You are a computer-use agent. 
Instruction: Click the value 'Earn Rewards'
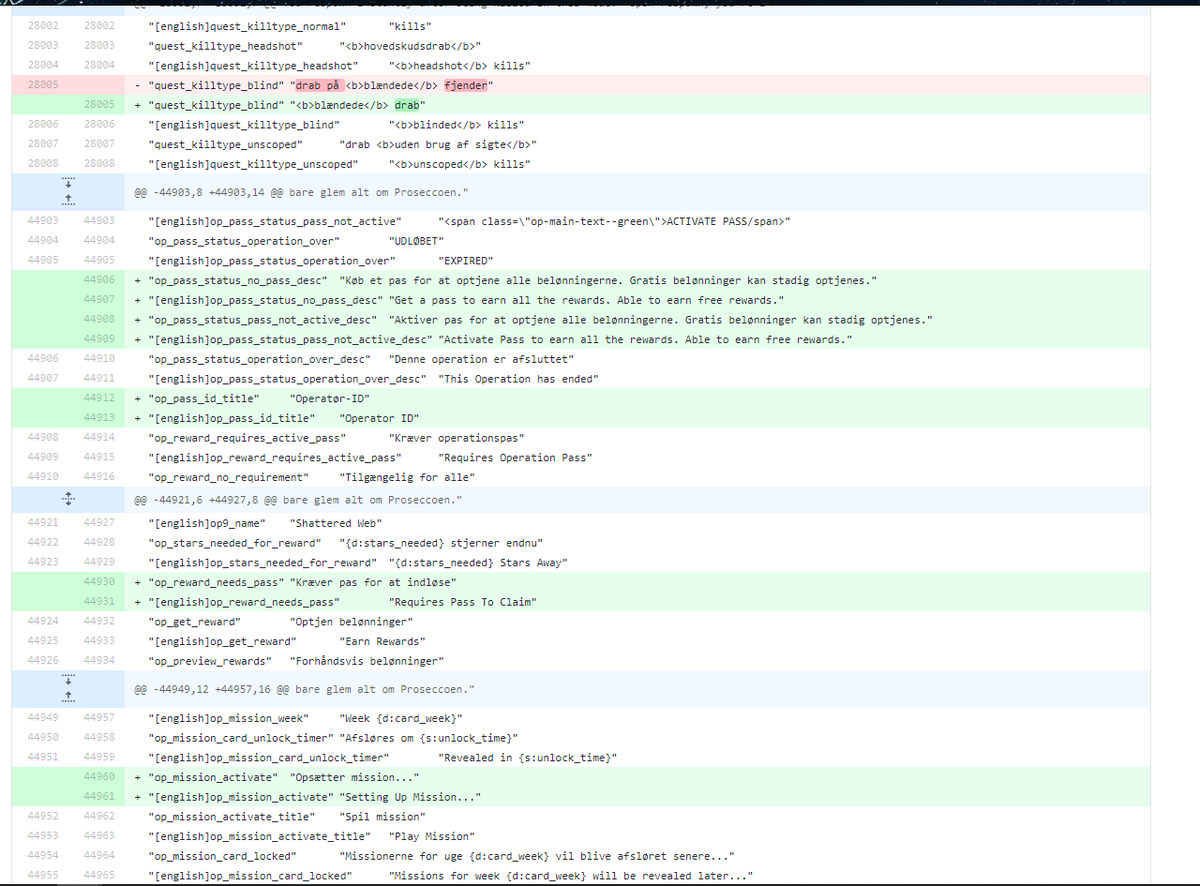click(383, 641)
